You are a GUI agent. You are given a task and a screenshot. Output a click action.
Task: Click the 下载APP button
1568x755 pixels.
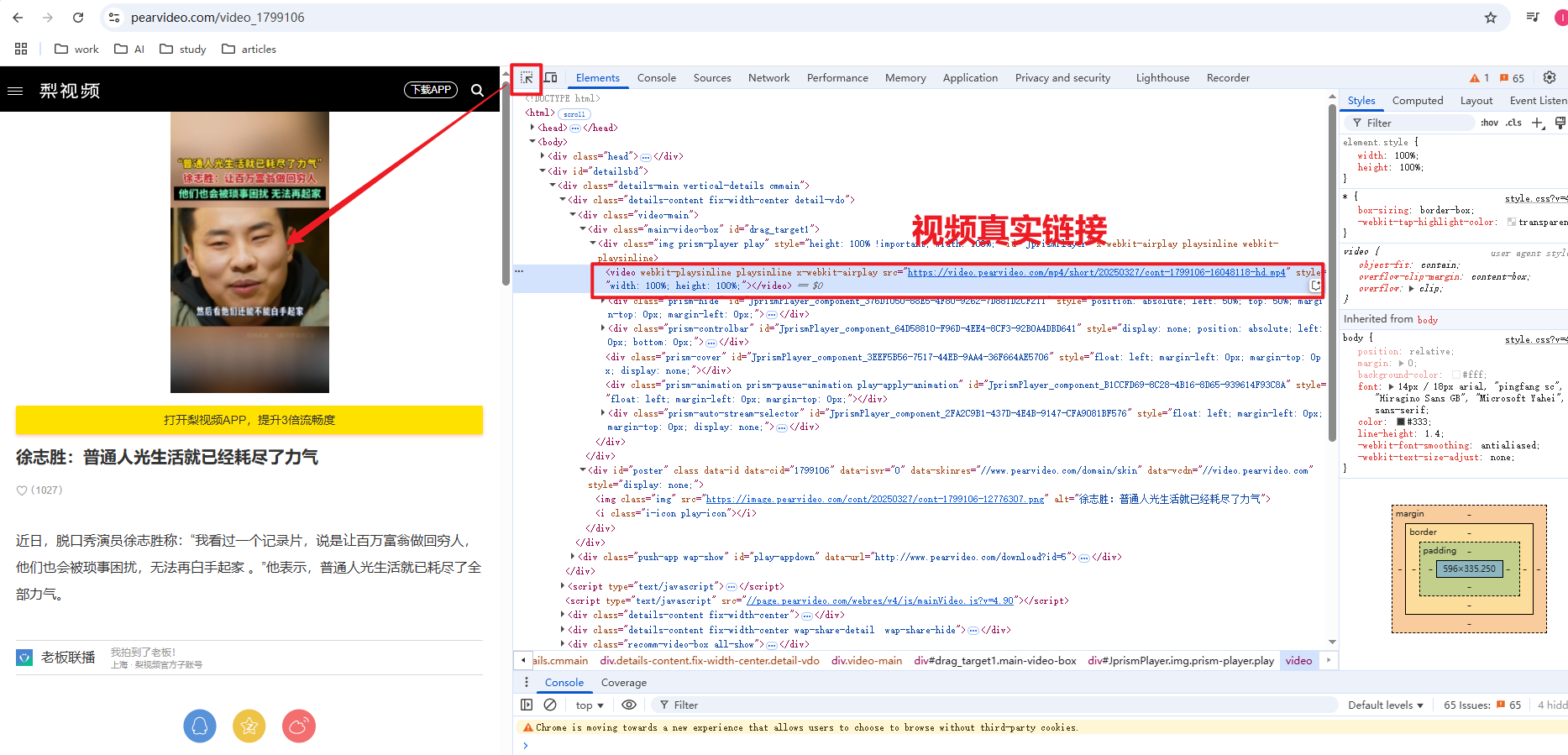pyautogui.click(x=431, y=90)
